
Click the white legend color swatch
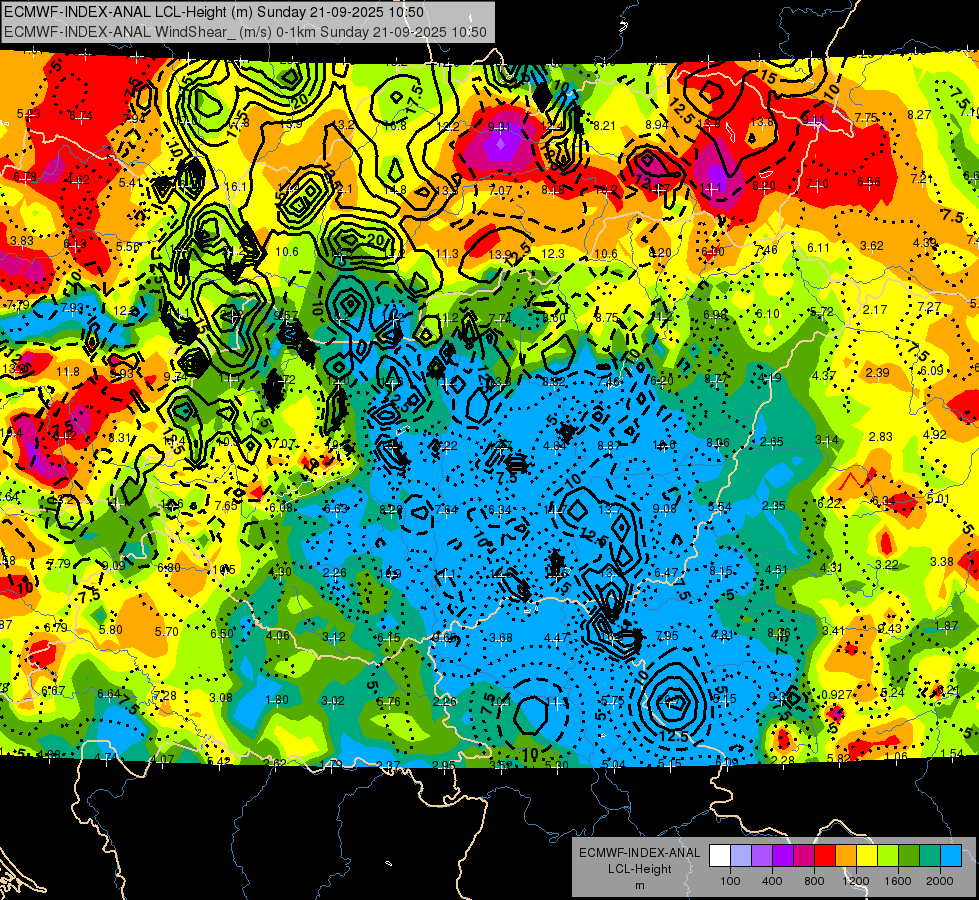(x=720, y=856)
